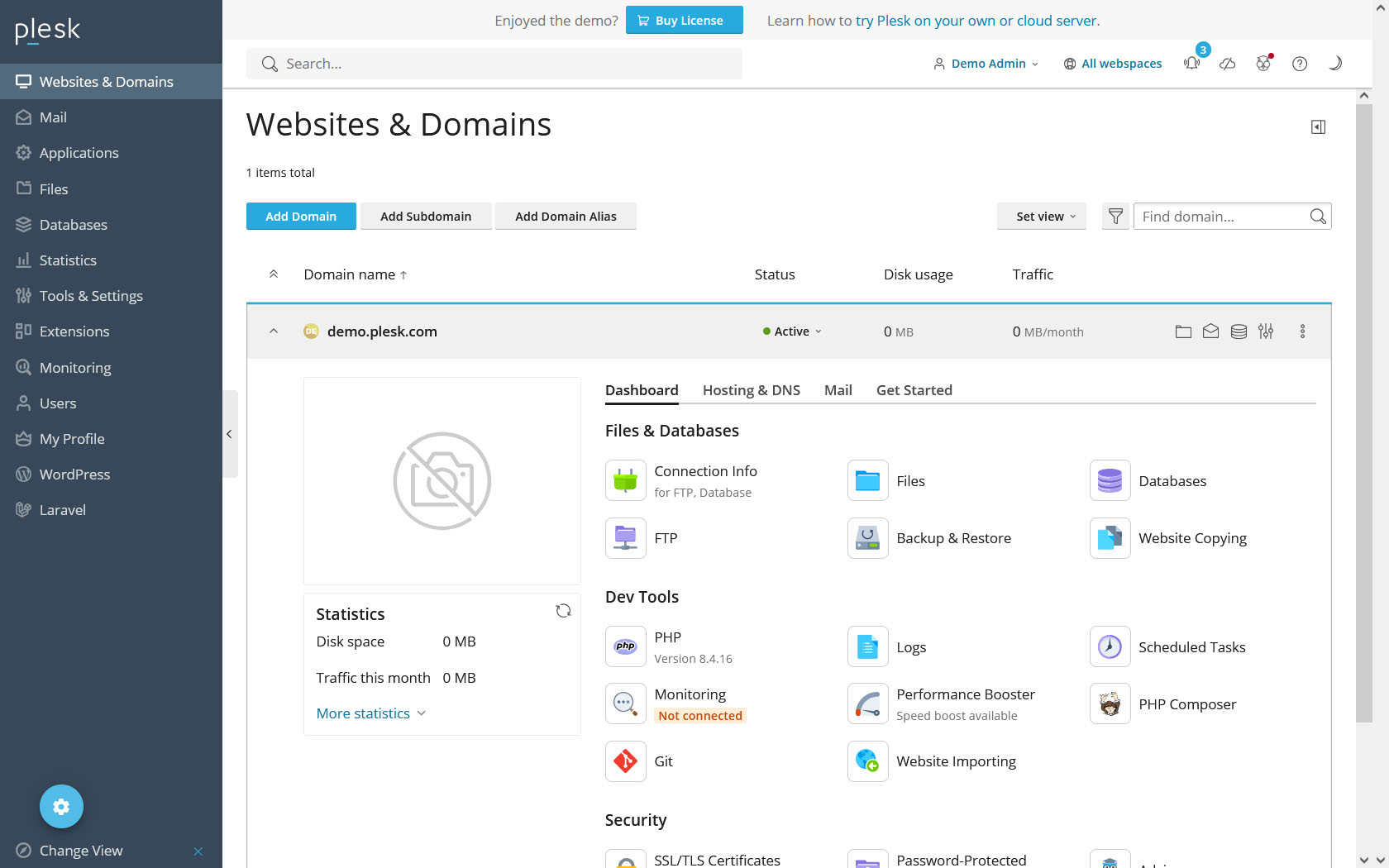The height and width of the screenshot is (868, 1389).
Task: Click the Add Domain button
Action: tap(301, 217)
